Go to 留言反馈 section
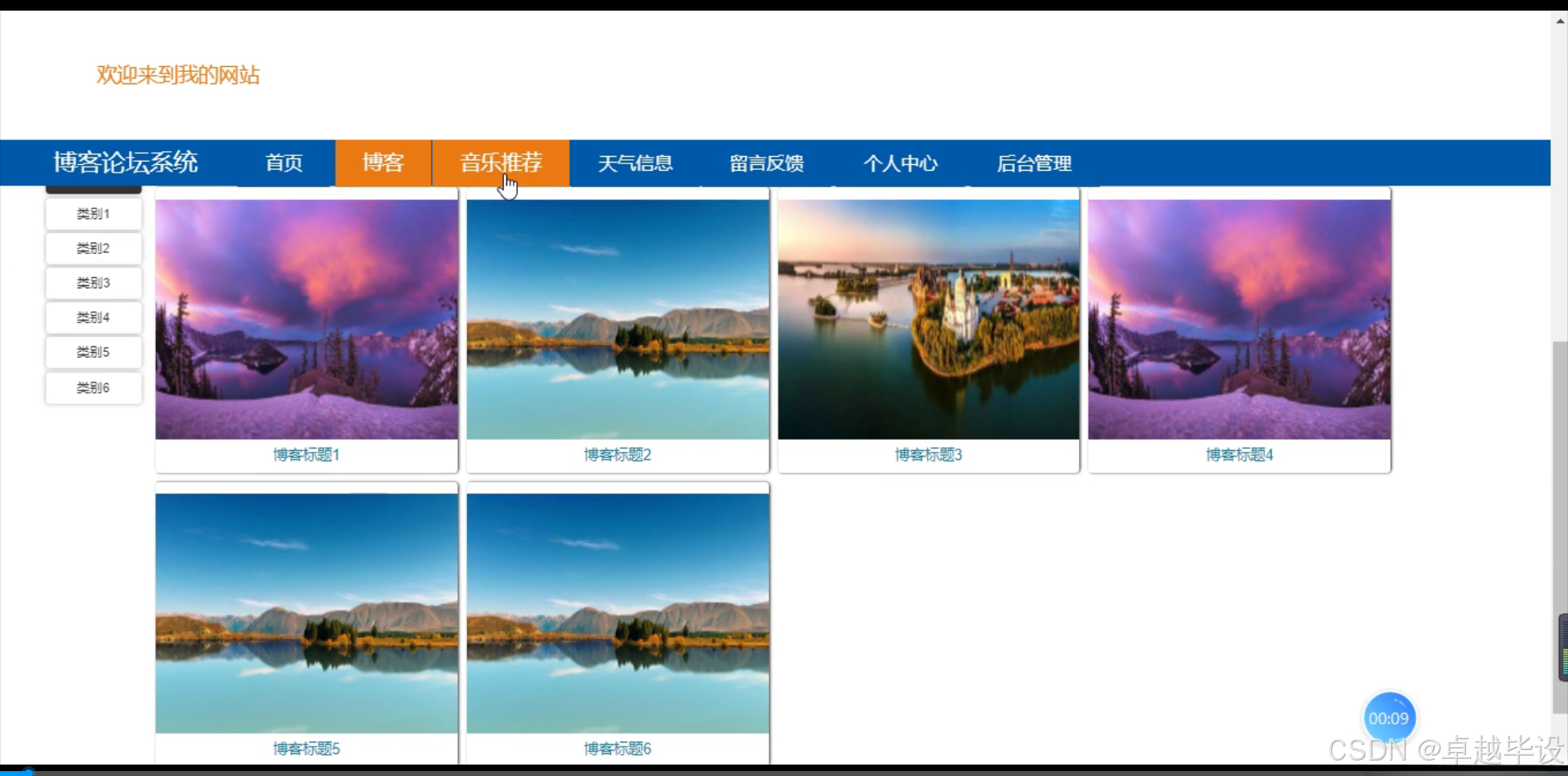 coord(766,163)
